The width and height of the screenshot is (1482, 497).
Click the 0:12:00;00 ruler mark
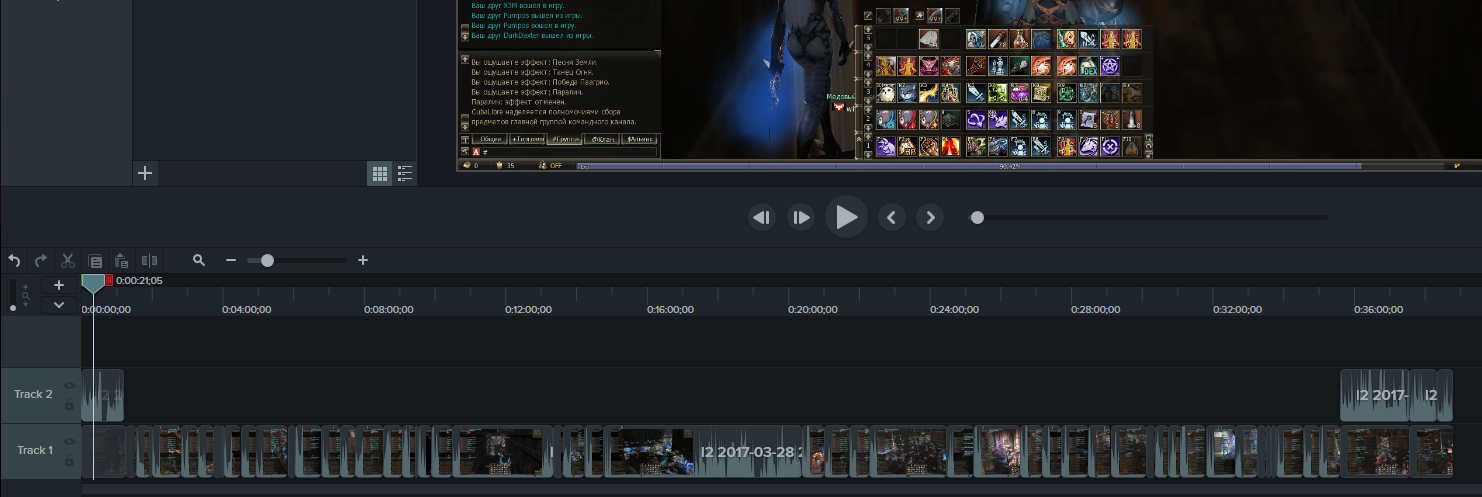pos(528,310)
